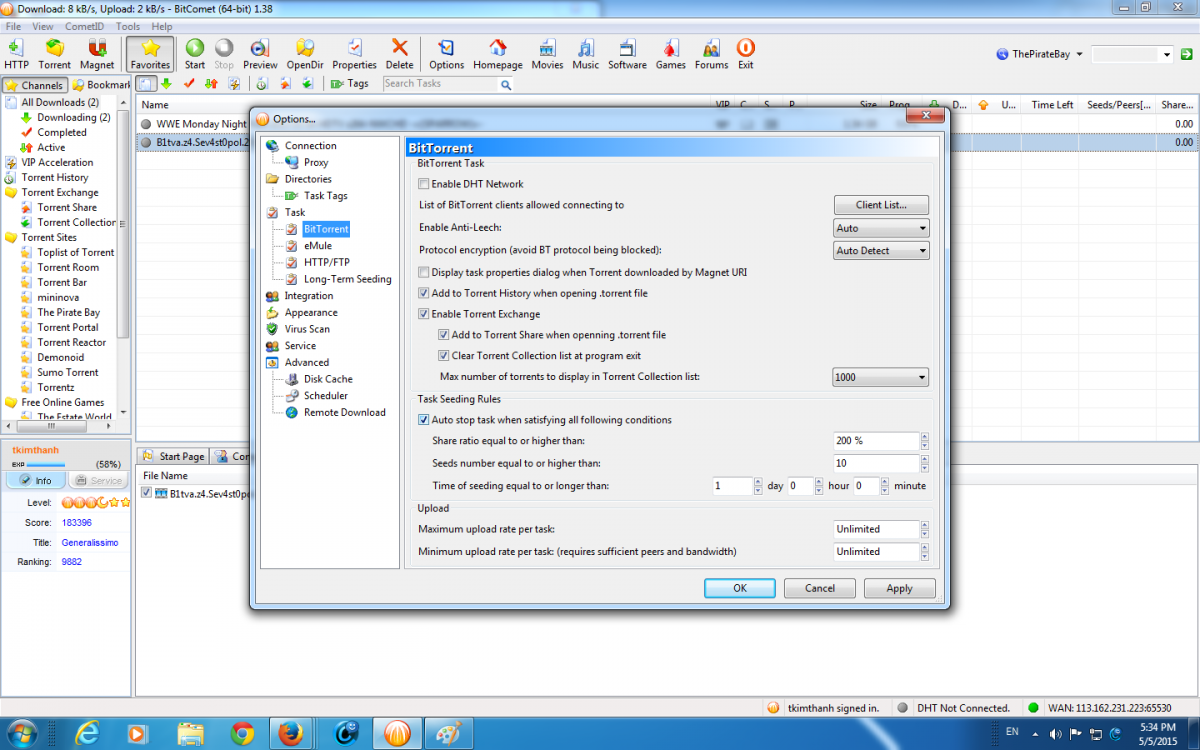This screenshot has height=750, width=1200.
Task: Click the Seeds number input field
Action: click(875, 464)
